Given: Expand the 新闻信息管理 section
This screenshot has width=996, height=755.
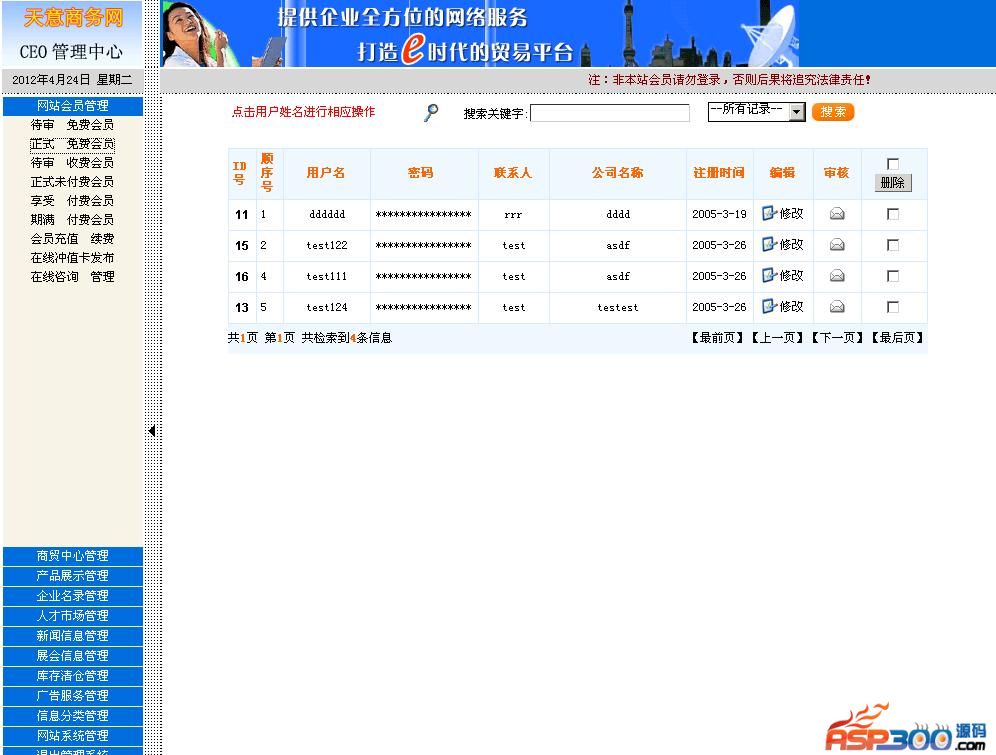Looking at the screenshot, I should 72,636.
